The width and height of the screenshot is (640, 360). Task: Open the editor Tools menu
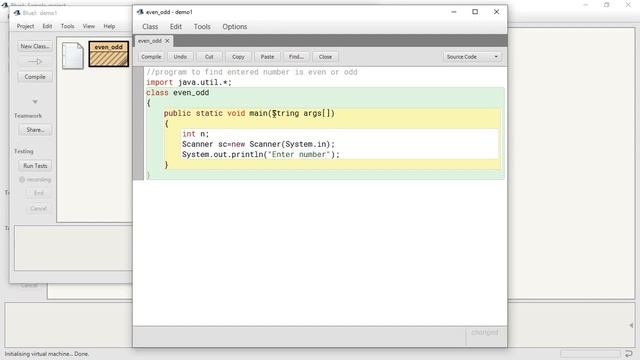[x=202, y=27]
